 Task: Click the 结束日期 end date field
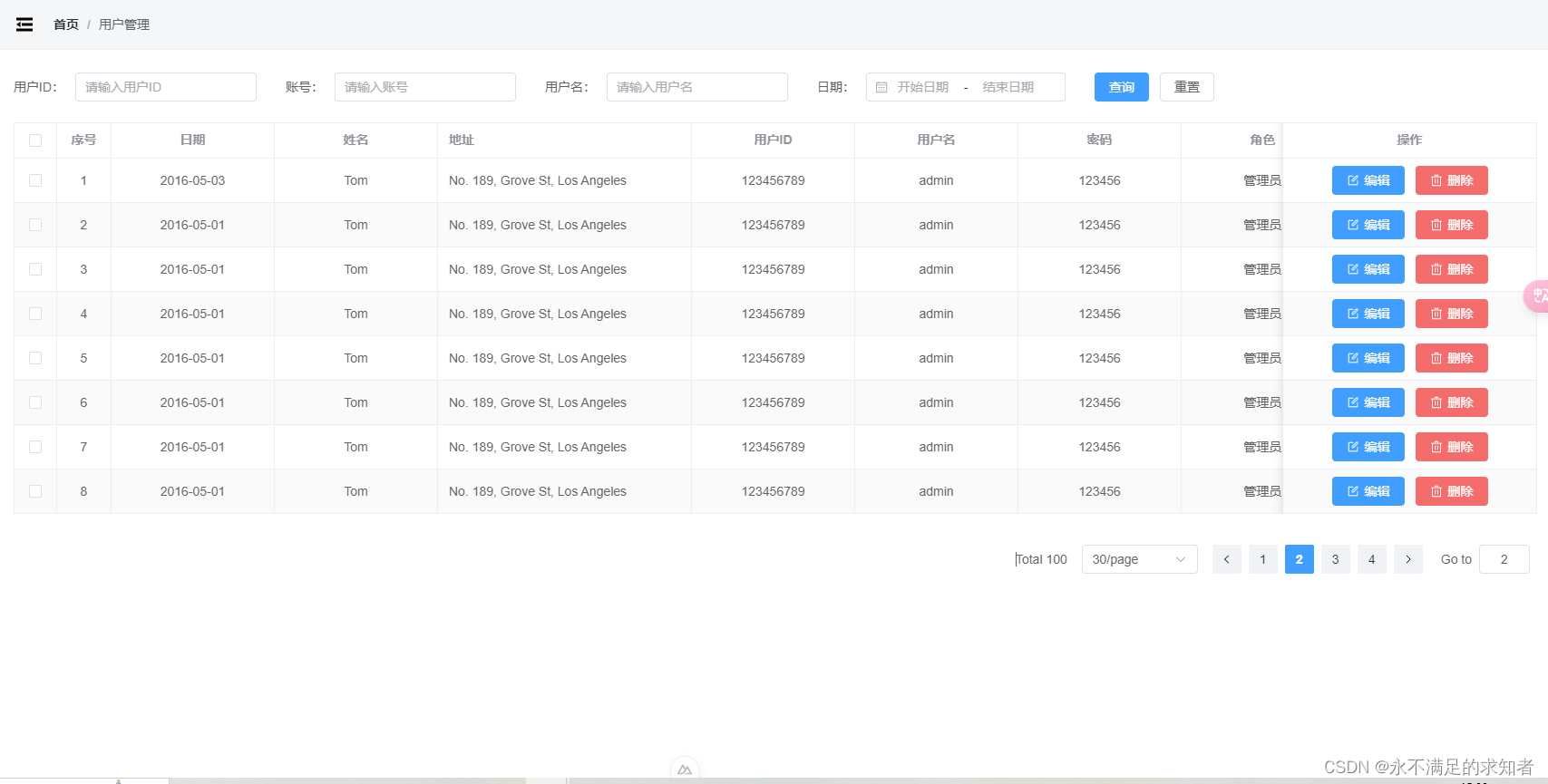1008,87
